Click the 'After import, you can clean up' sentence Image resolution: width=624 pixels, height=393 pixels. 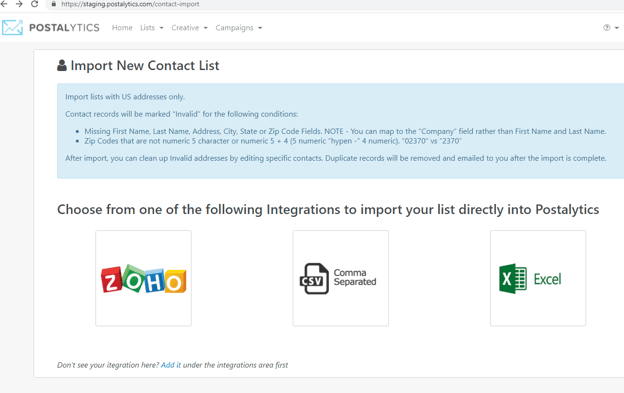tap(335, 158)
